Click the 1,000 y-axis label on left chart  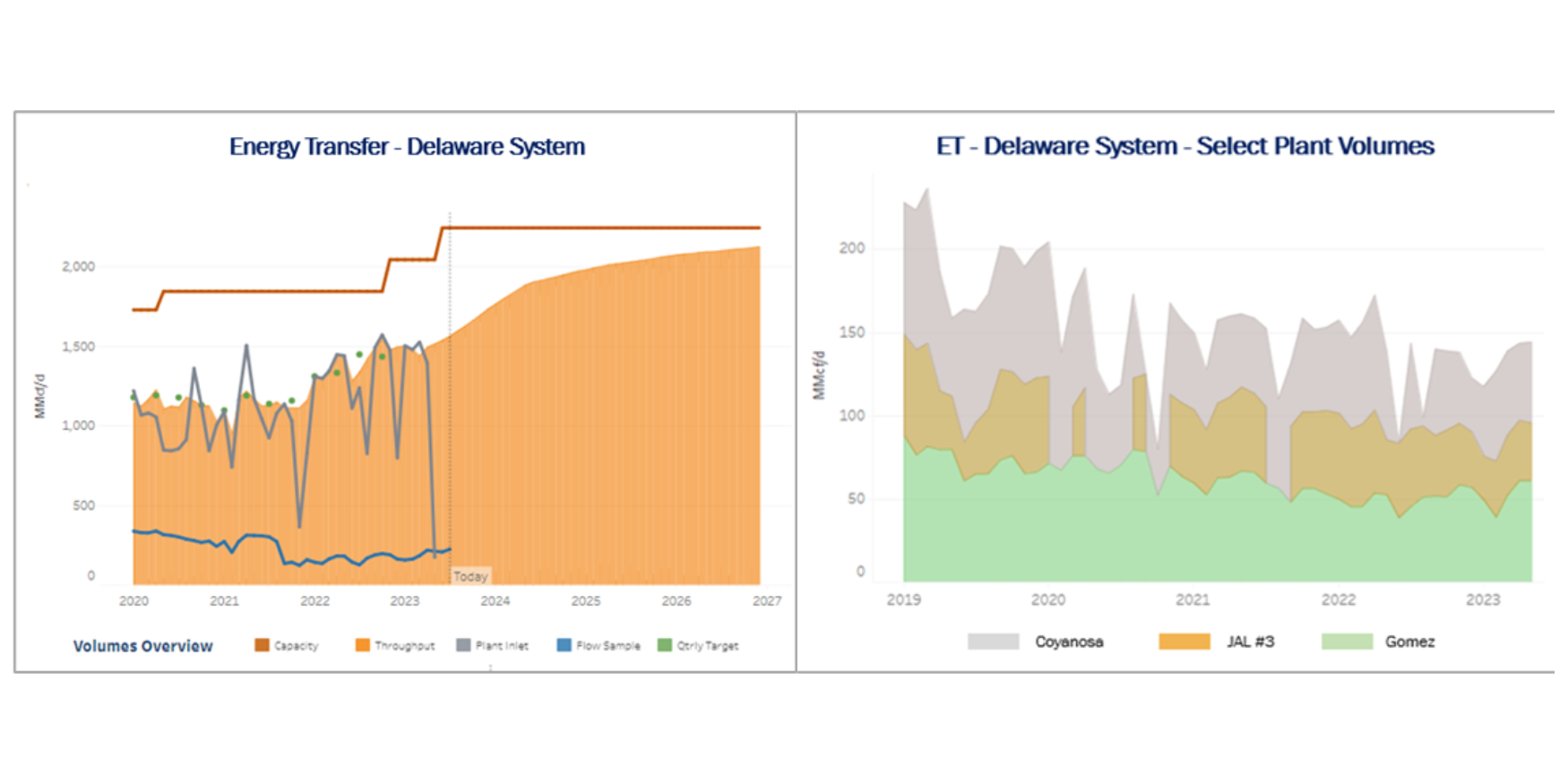78,426
